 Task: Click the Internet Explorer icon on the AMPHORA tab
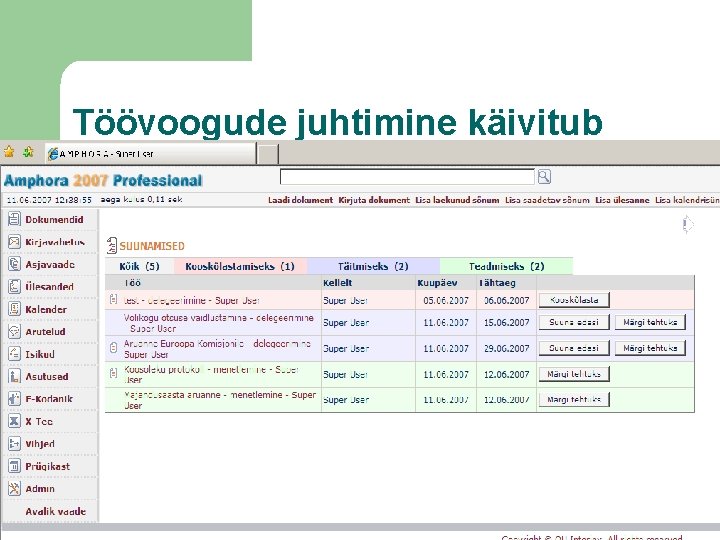53,154
